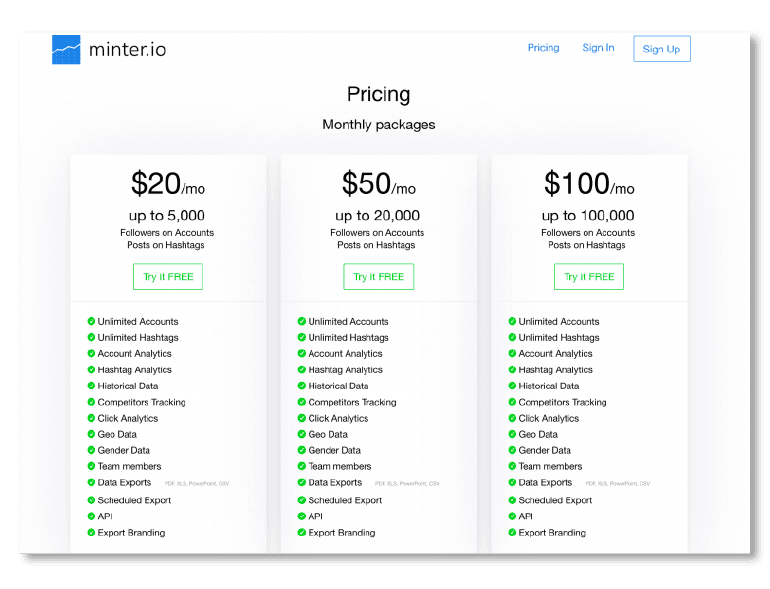Click the Gender Data checkmark in $100 plan

512,450
